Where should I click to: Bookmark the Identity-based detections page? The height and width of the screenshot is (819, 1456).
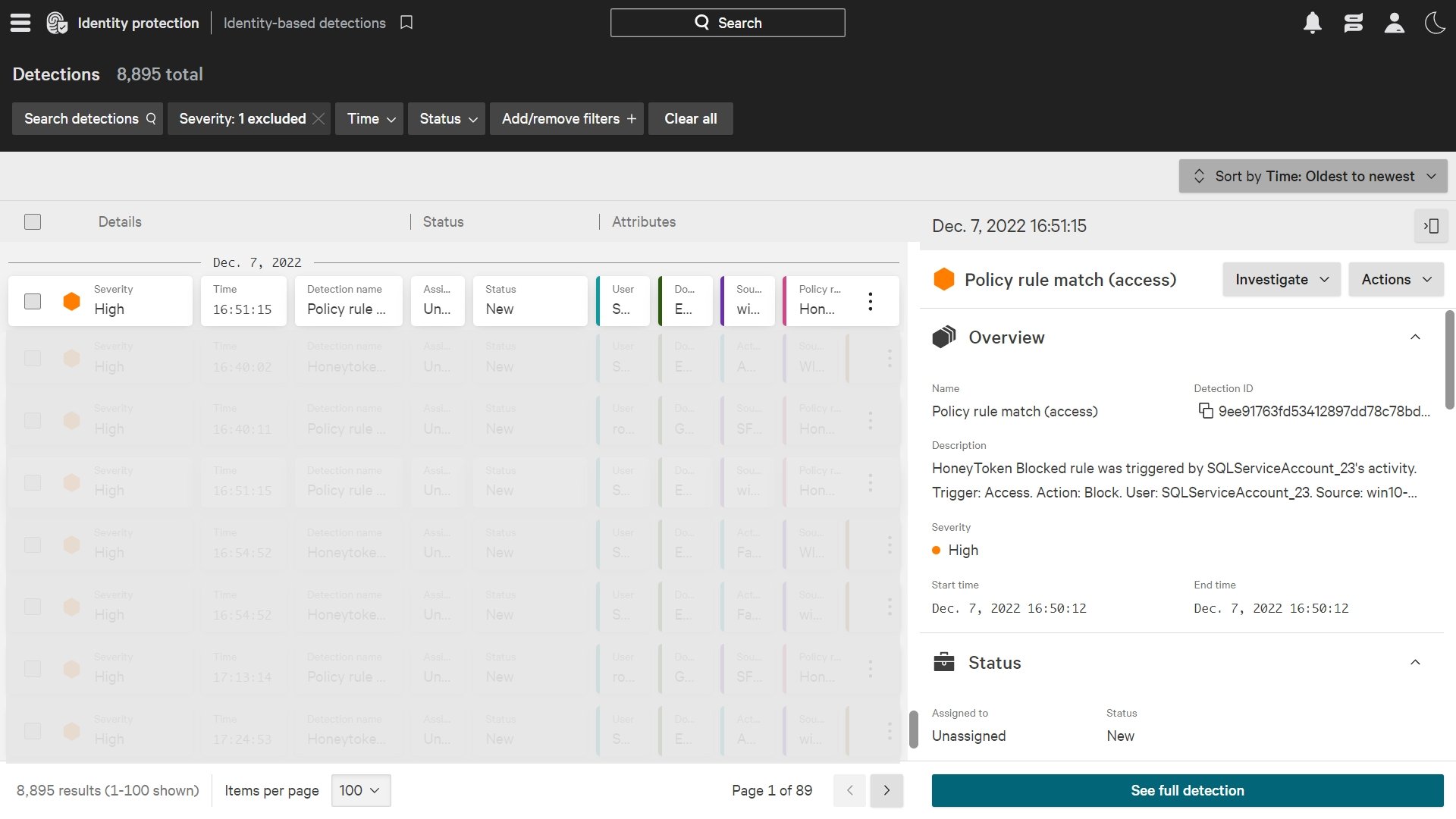point(406,23)
